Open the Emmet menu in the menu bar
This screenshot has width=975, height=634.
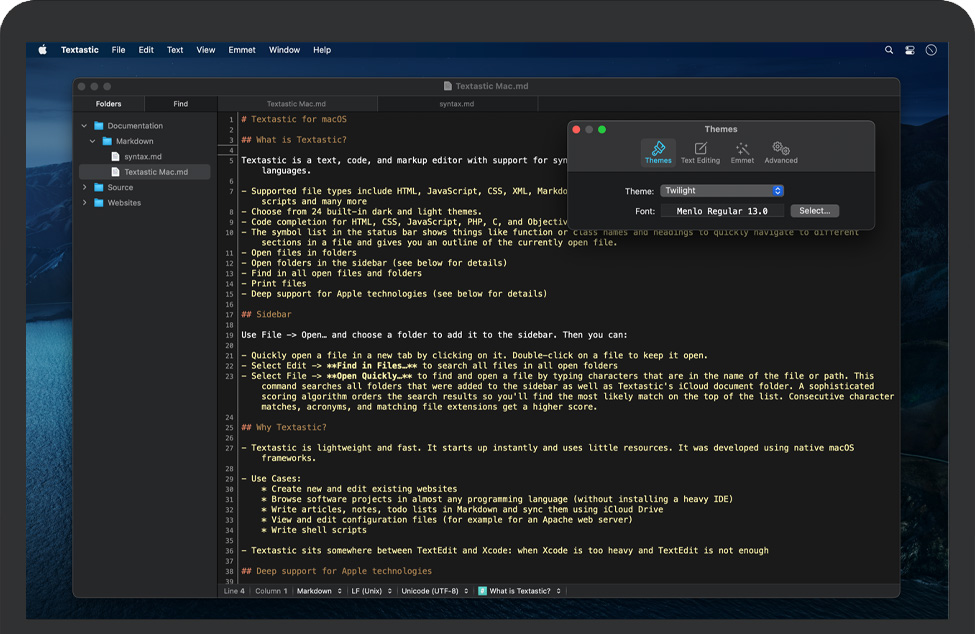click(241, 50)
